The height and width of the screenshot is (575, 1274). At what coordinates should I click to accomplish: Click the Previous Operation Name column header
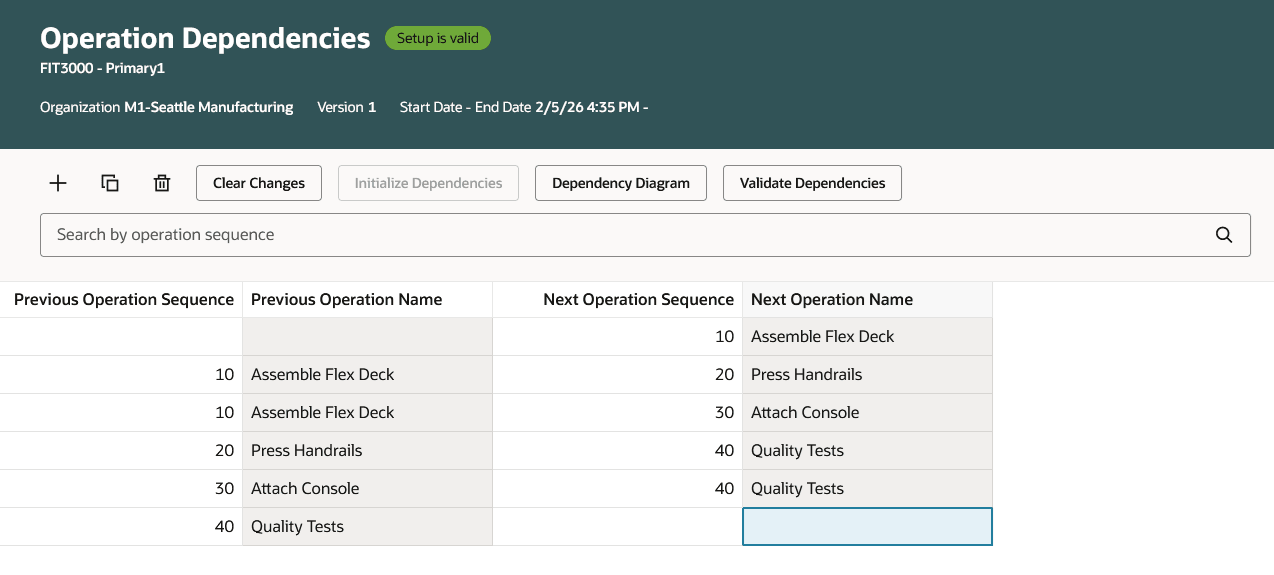point(346,300)
